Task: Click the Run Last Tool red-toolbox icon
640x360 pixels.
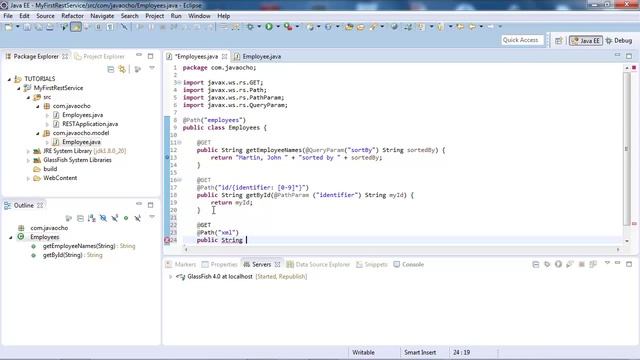Action: pos(288,27)
